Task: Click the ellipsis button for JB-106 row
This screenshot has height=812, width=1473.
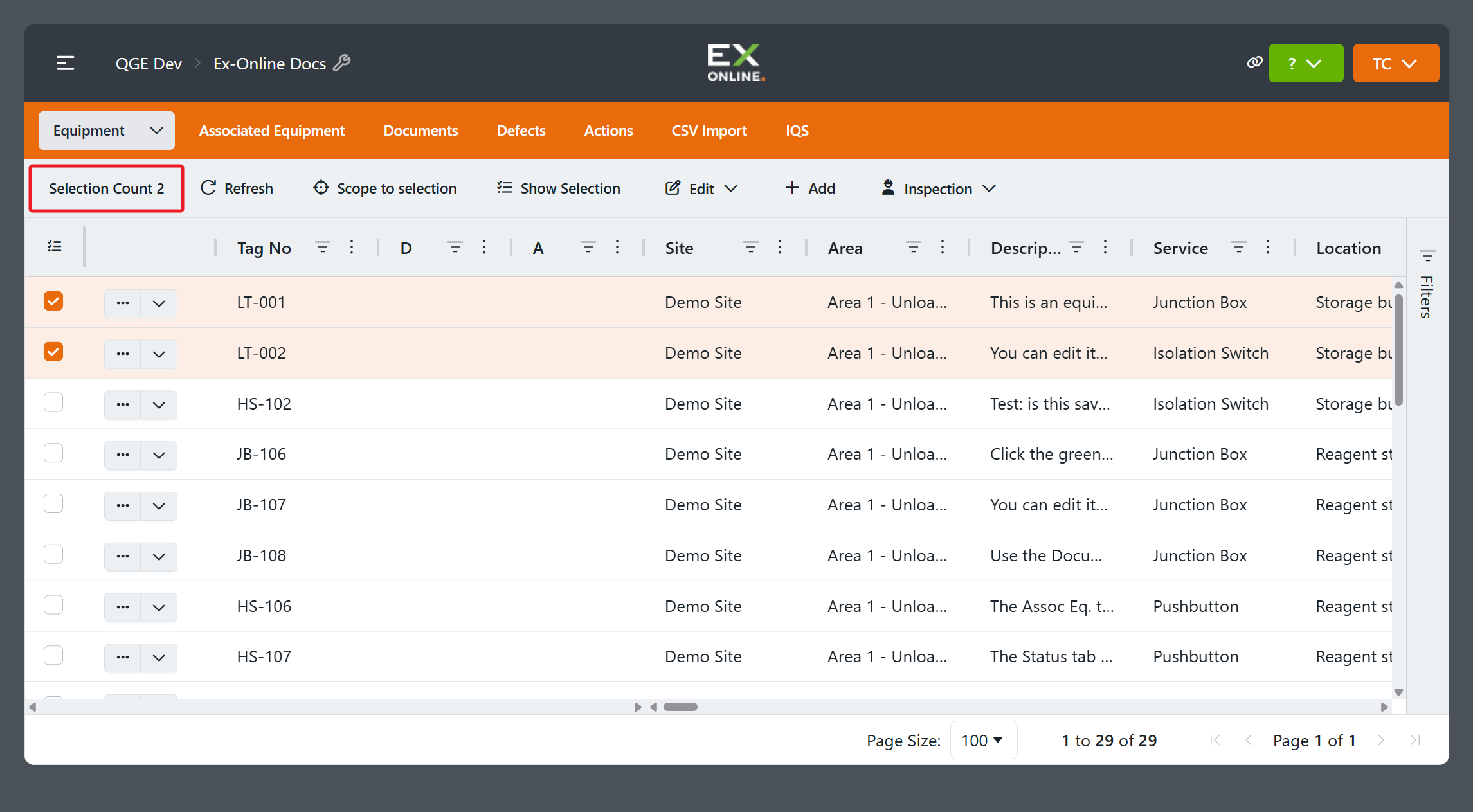Action: point(123,455)
